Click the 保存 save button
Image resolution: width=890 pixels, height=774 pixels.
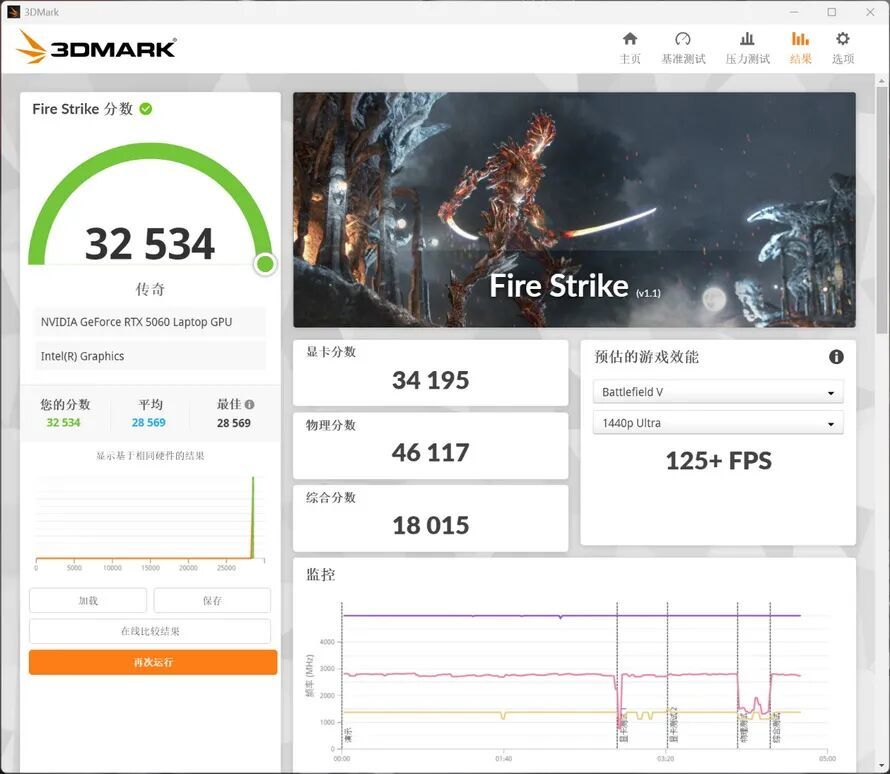212,600
